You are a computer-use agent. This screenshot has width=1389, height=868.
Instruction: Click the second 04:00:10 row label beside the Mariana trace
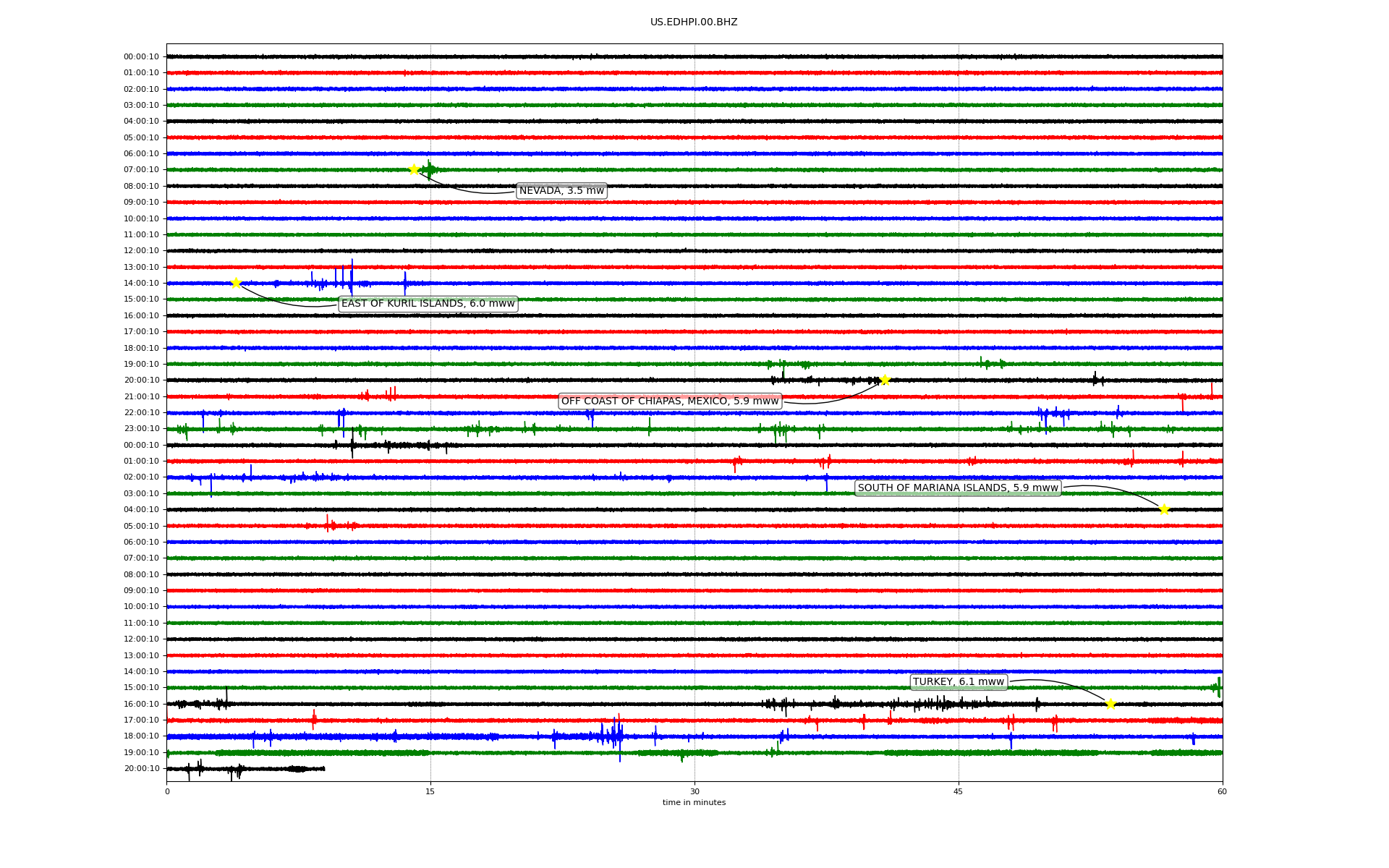[x=141, y=510]
